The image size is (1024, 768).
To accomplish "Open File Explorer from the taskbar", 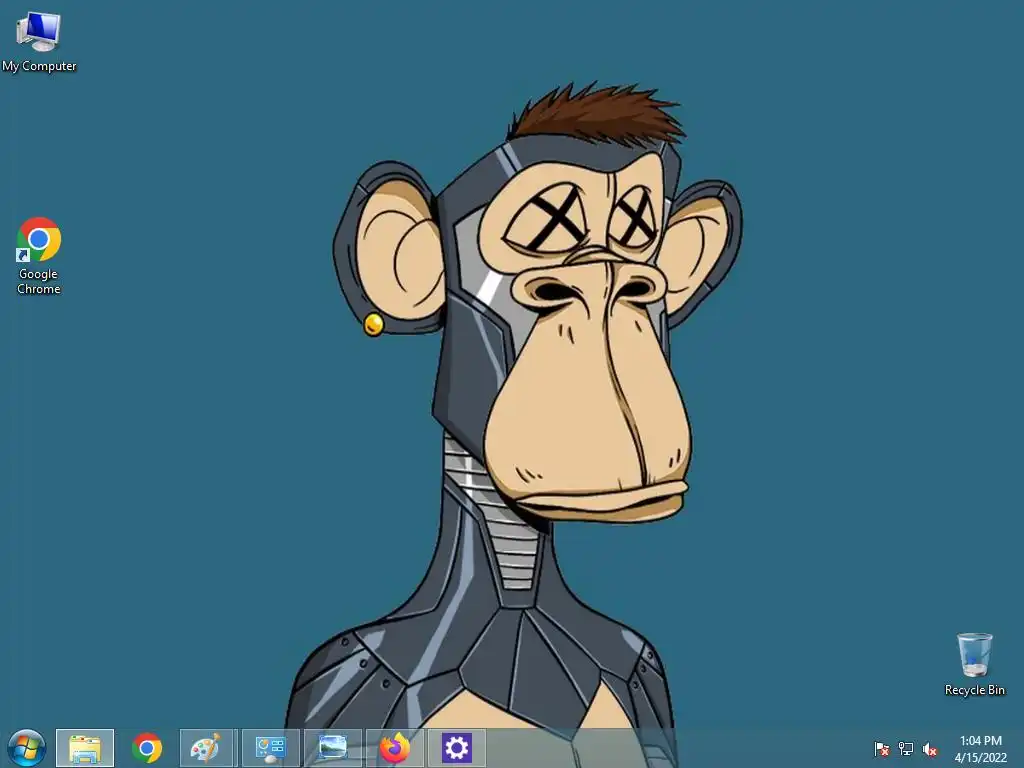I will click(85, 748).
